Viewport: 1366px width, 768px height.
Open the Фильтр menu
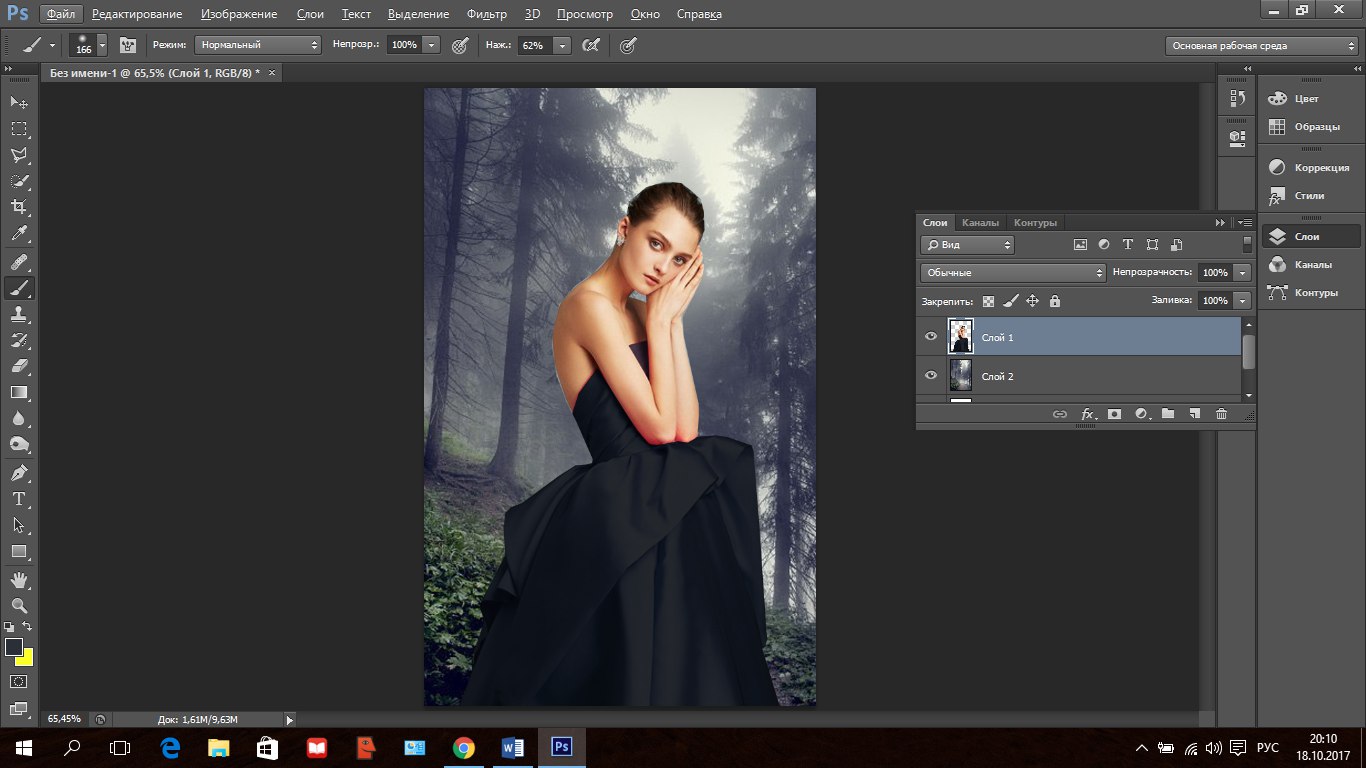486,14
